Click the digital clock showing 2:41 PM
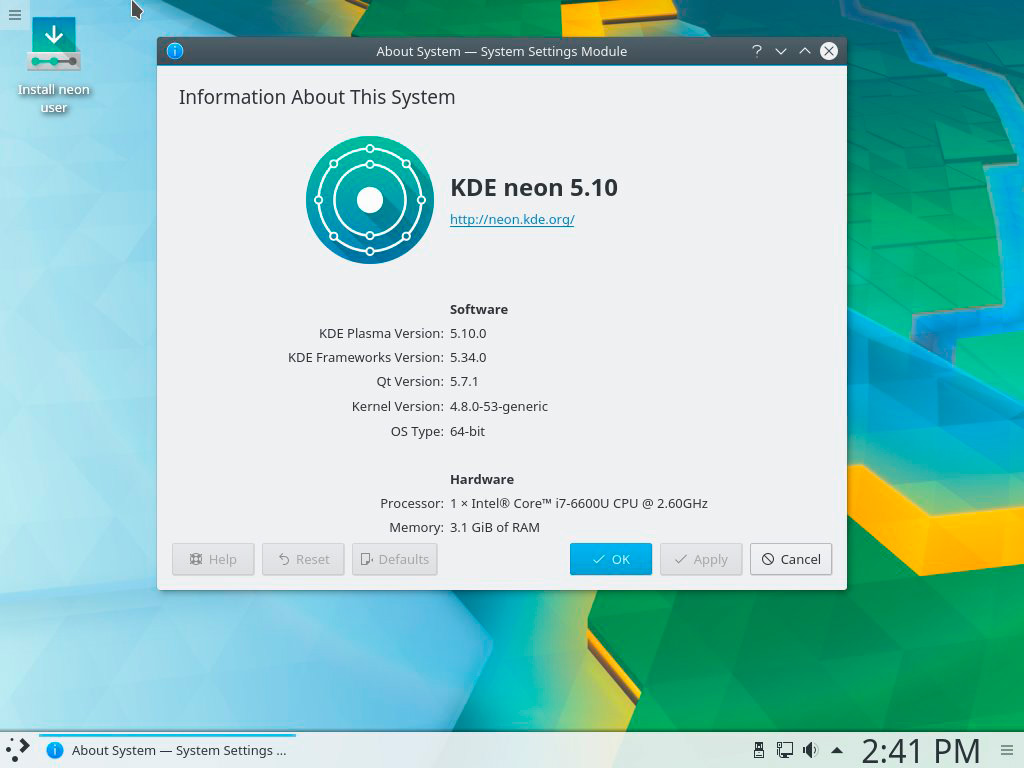This screenshot has width=1024, height=768. tap(920, 750)
